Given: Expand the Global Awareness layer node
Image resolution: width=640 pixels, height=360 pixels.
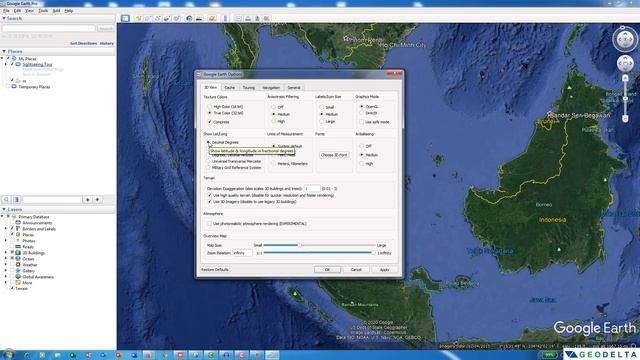Looking at the screenshot, I should tap(6, 277).
